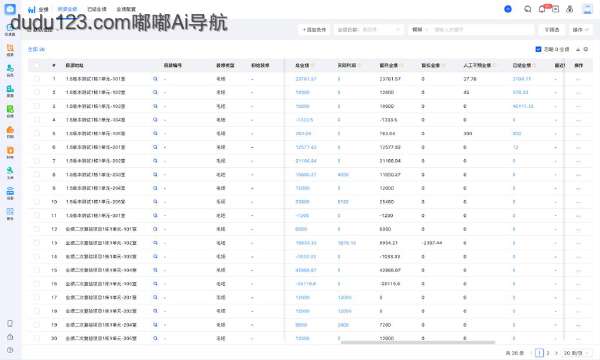Click the horizontal scrollbar below the table

pyautogui.click(x=418, y=342)
